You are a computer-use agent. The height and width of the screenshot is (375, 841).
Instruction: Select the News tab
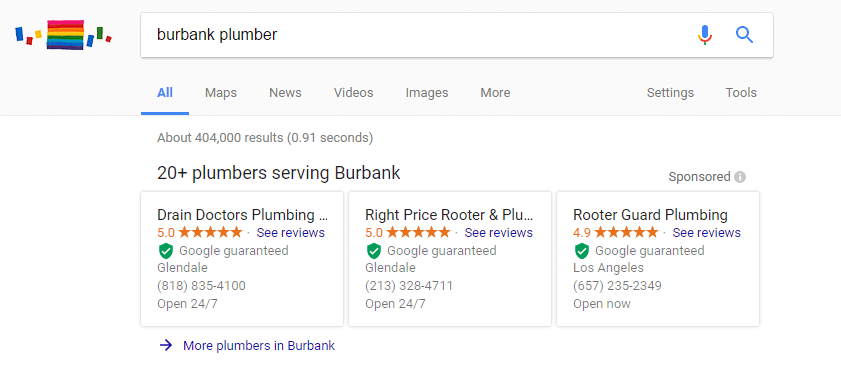click(285, 93)
